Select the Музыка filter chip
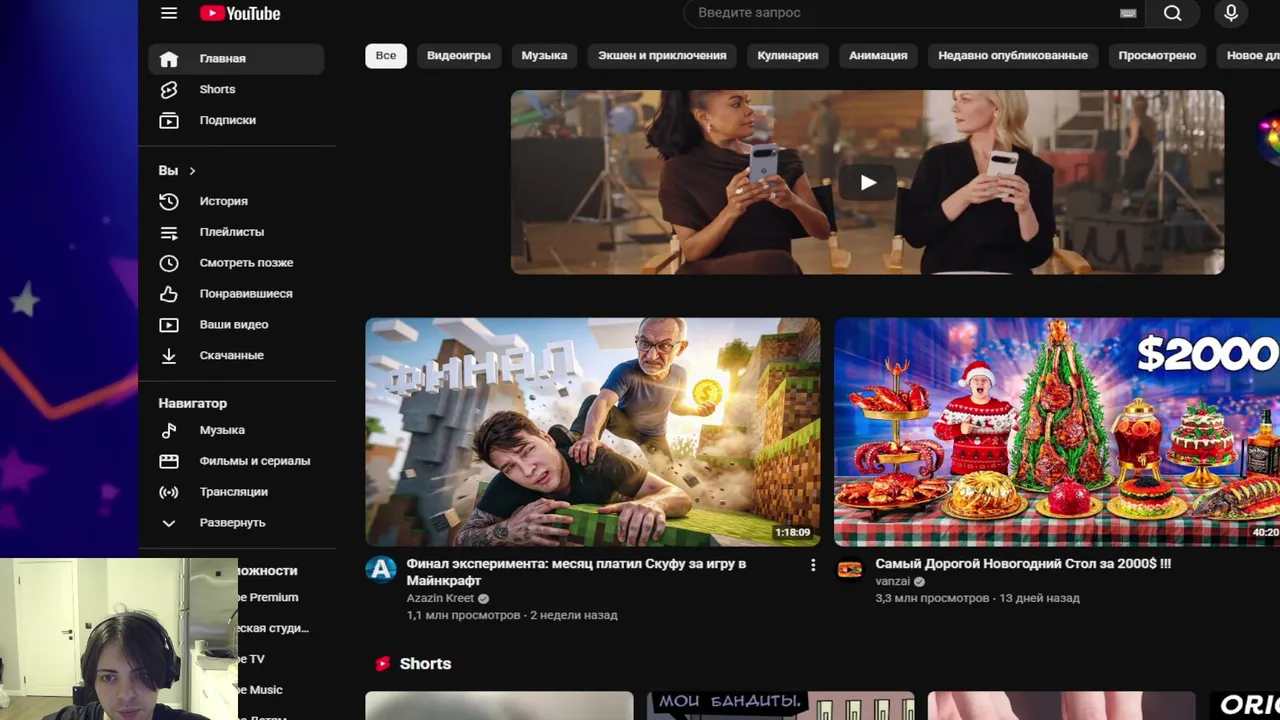This screenshot has width=1280, height=720. (x=544, y=56)
